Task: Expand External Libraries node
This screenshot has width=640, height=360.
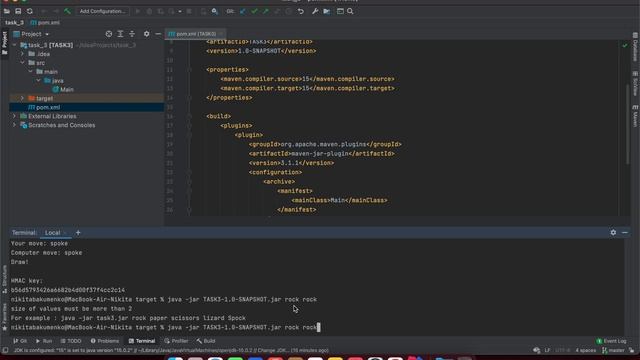Action: point(15,116)
